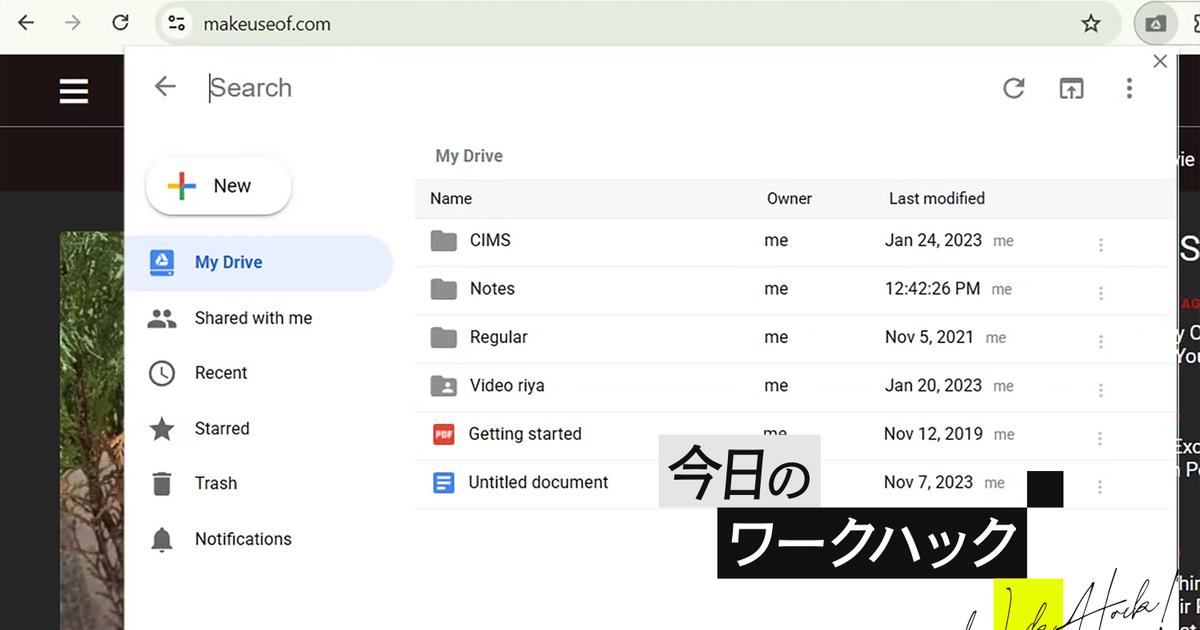The width and height of the screenshot is (1200, 630).
Task: Sort files by the Name column
Action: click(451, 198)
